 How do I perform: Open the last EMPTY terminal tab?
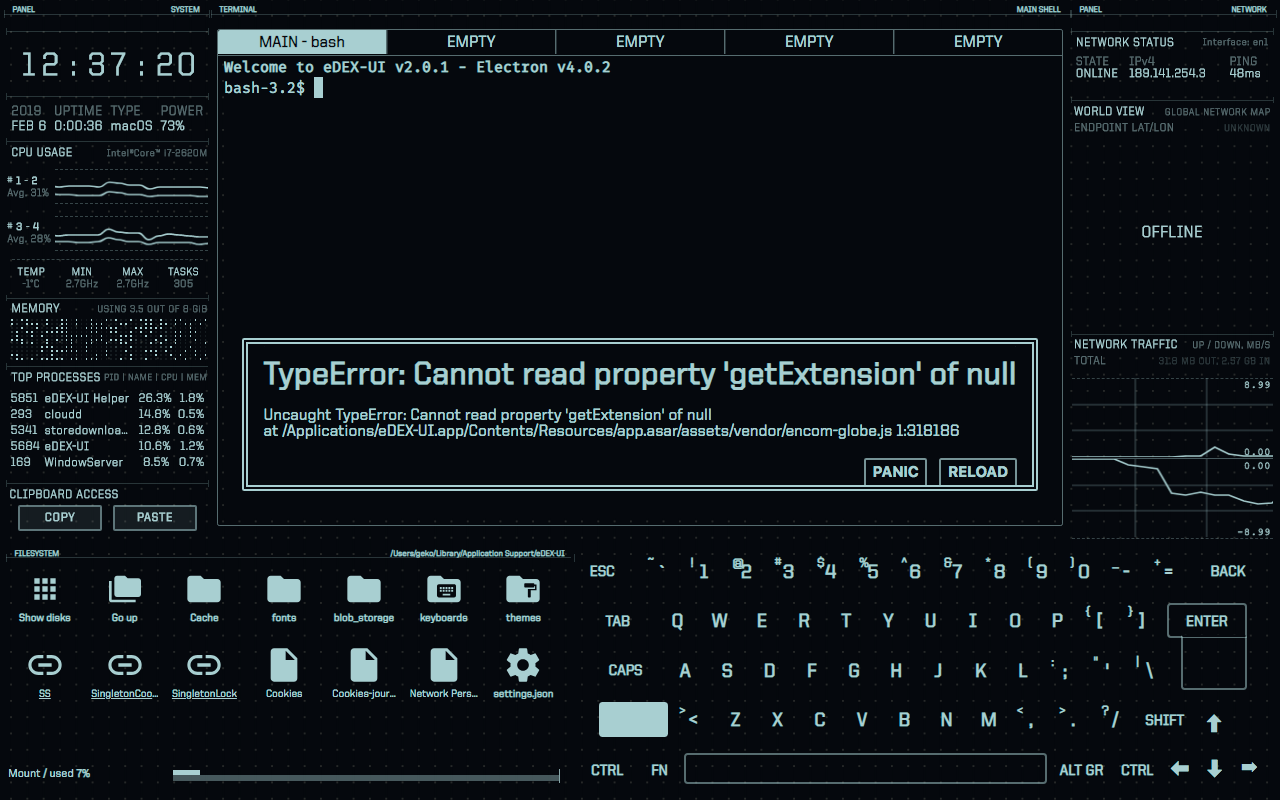click(x=978, y=42)
